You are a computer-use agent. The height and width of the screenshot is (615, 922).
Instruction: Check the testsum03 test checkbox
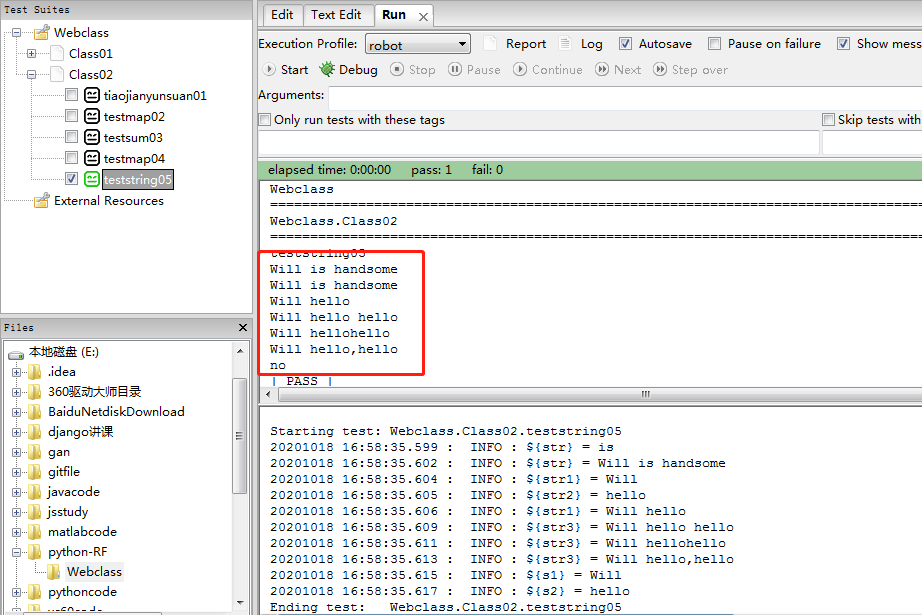[71, 137]
